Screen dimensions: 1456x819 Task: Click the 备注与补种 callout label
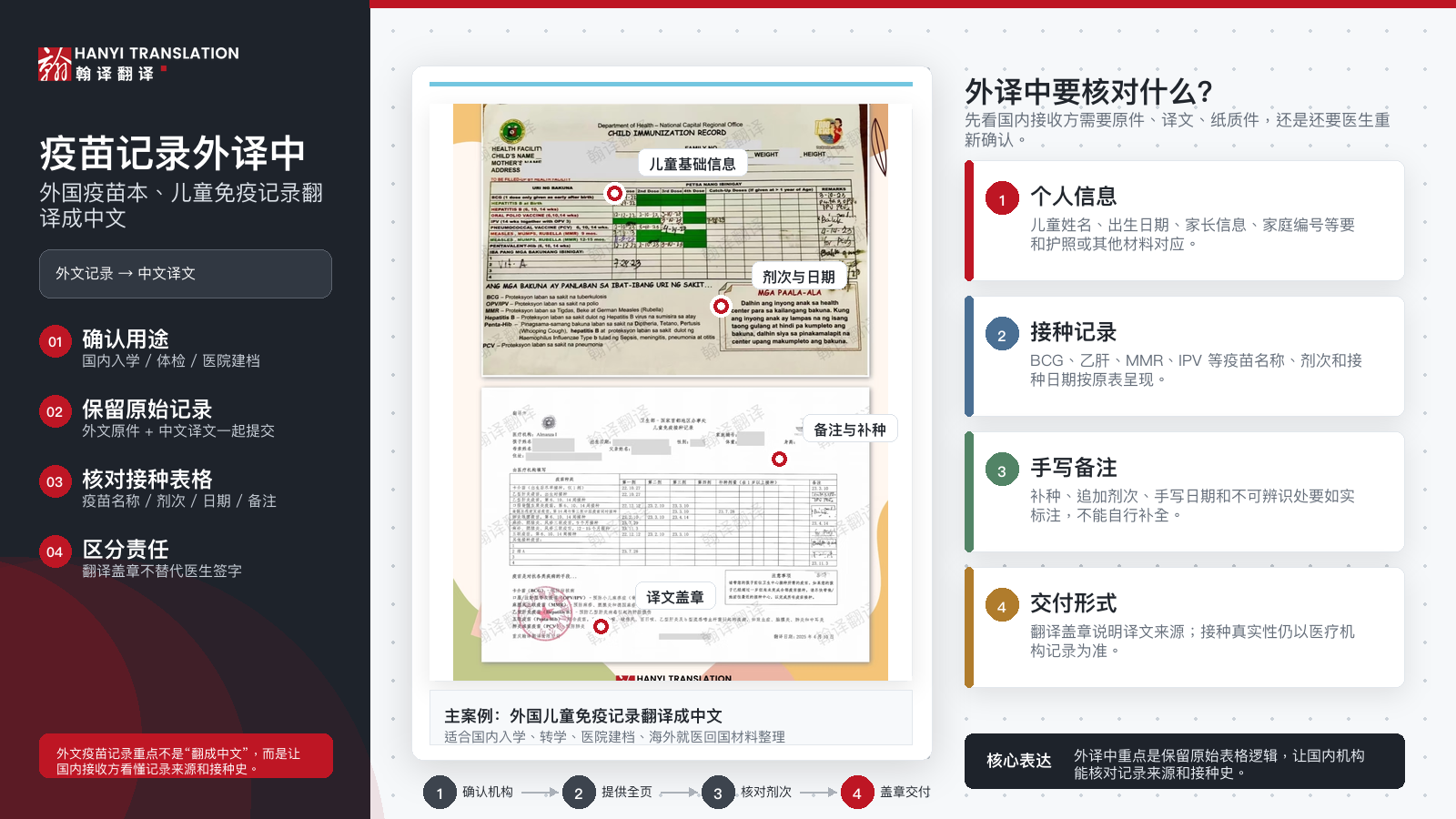850,430
